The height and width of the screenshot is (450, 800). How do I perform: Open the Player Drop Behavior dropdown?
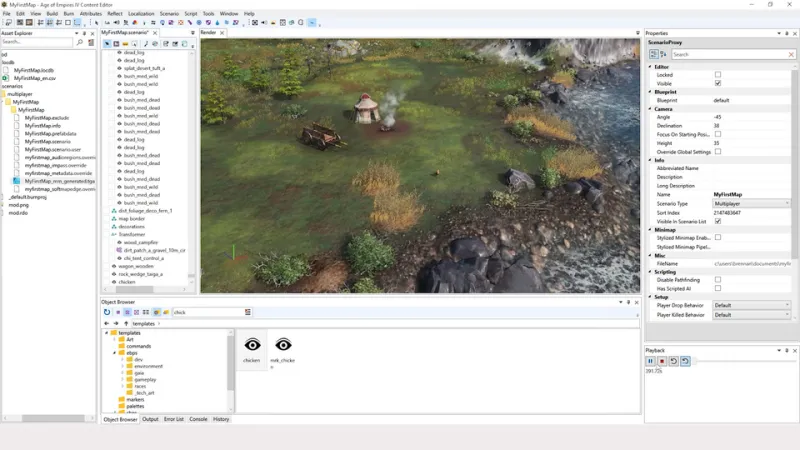[x=752, y=305]
